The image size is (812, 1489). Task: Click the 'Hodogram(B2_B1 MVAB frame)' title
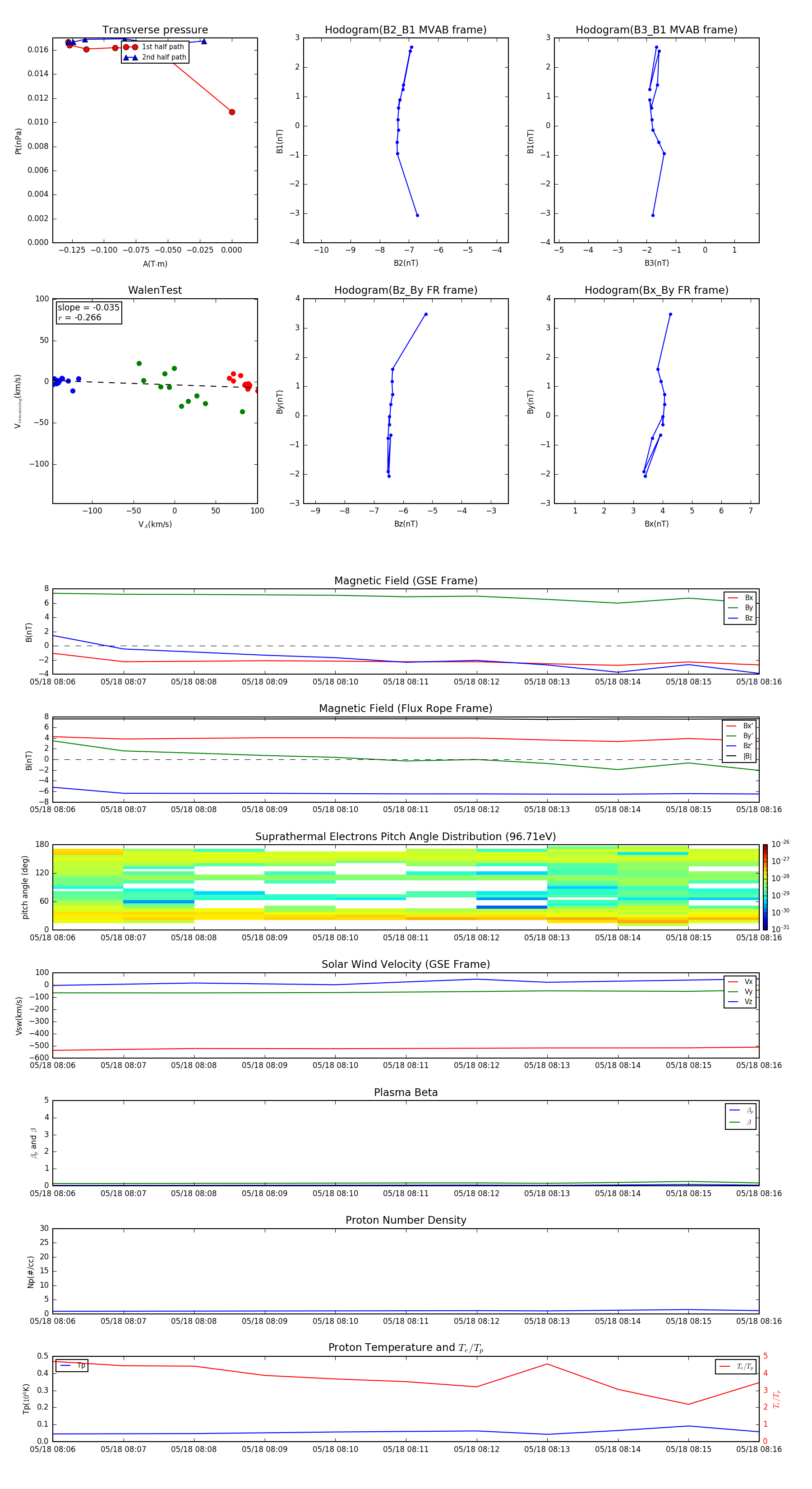406,30
